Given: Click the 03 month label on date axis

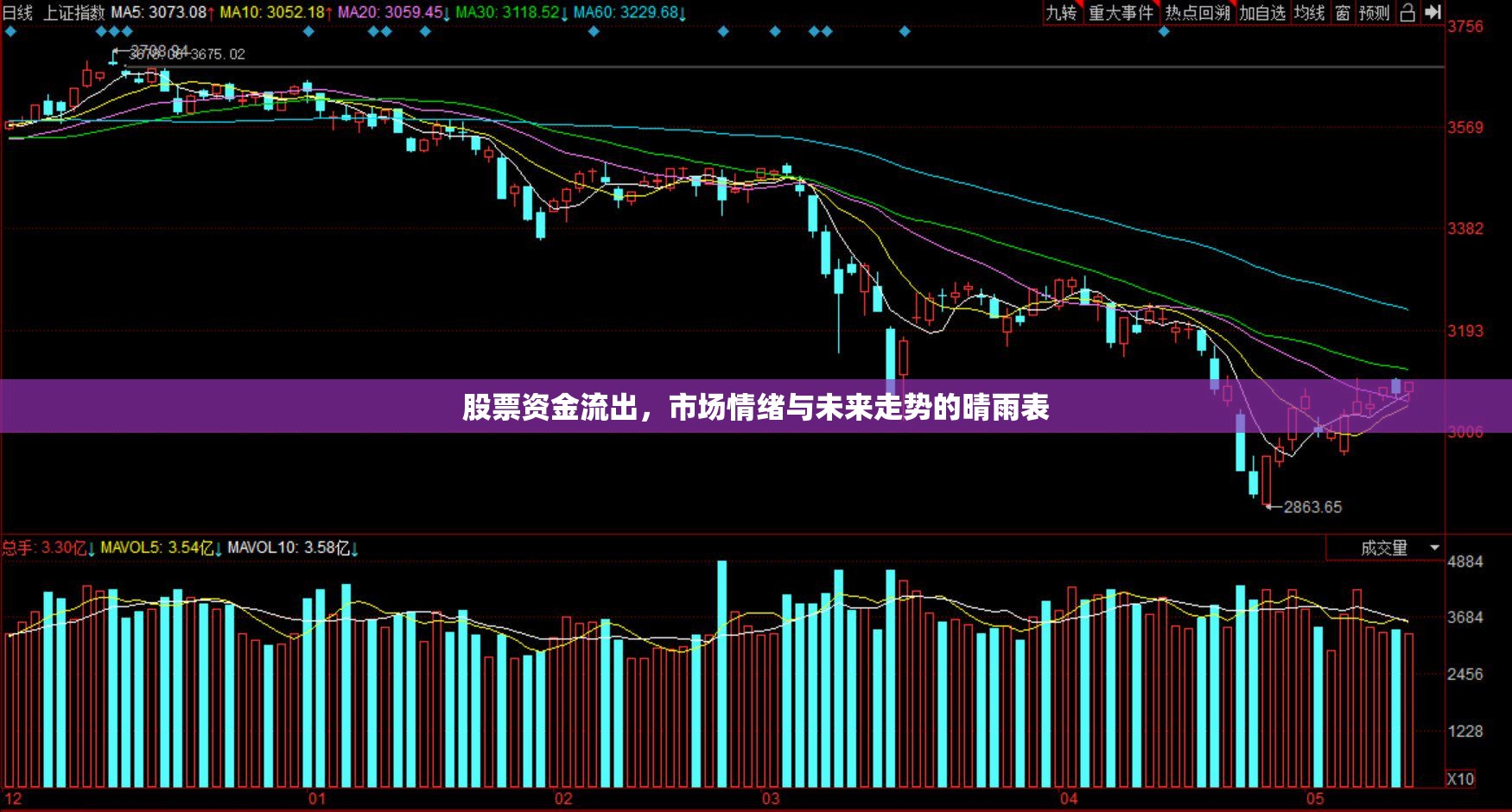Looking at the screenshot, I should 771,798.
